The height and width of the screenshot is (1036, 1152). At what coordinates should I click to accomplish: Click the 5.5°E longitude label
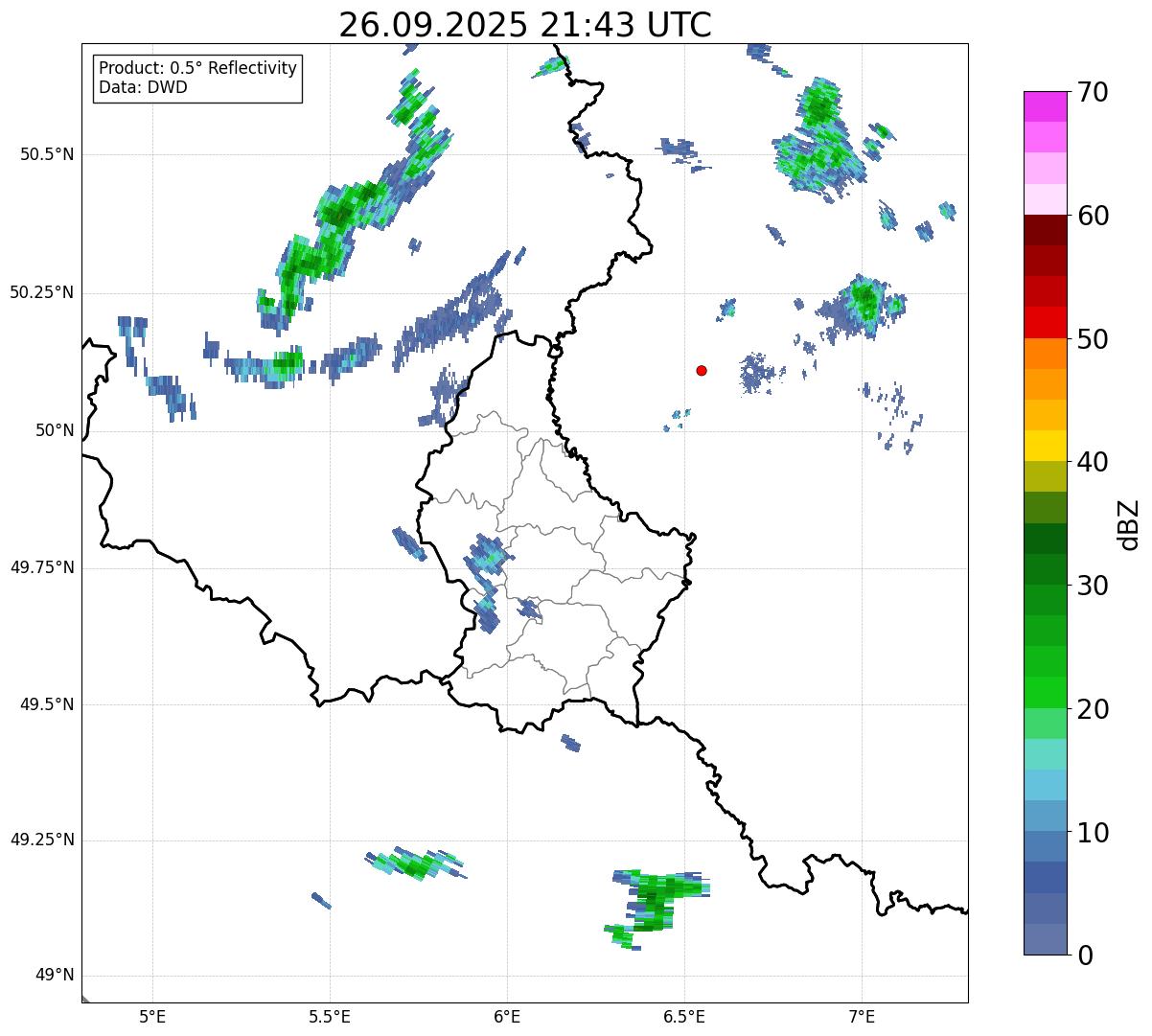point(330,1016)
